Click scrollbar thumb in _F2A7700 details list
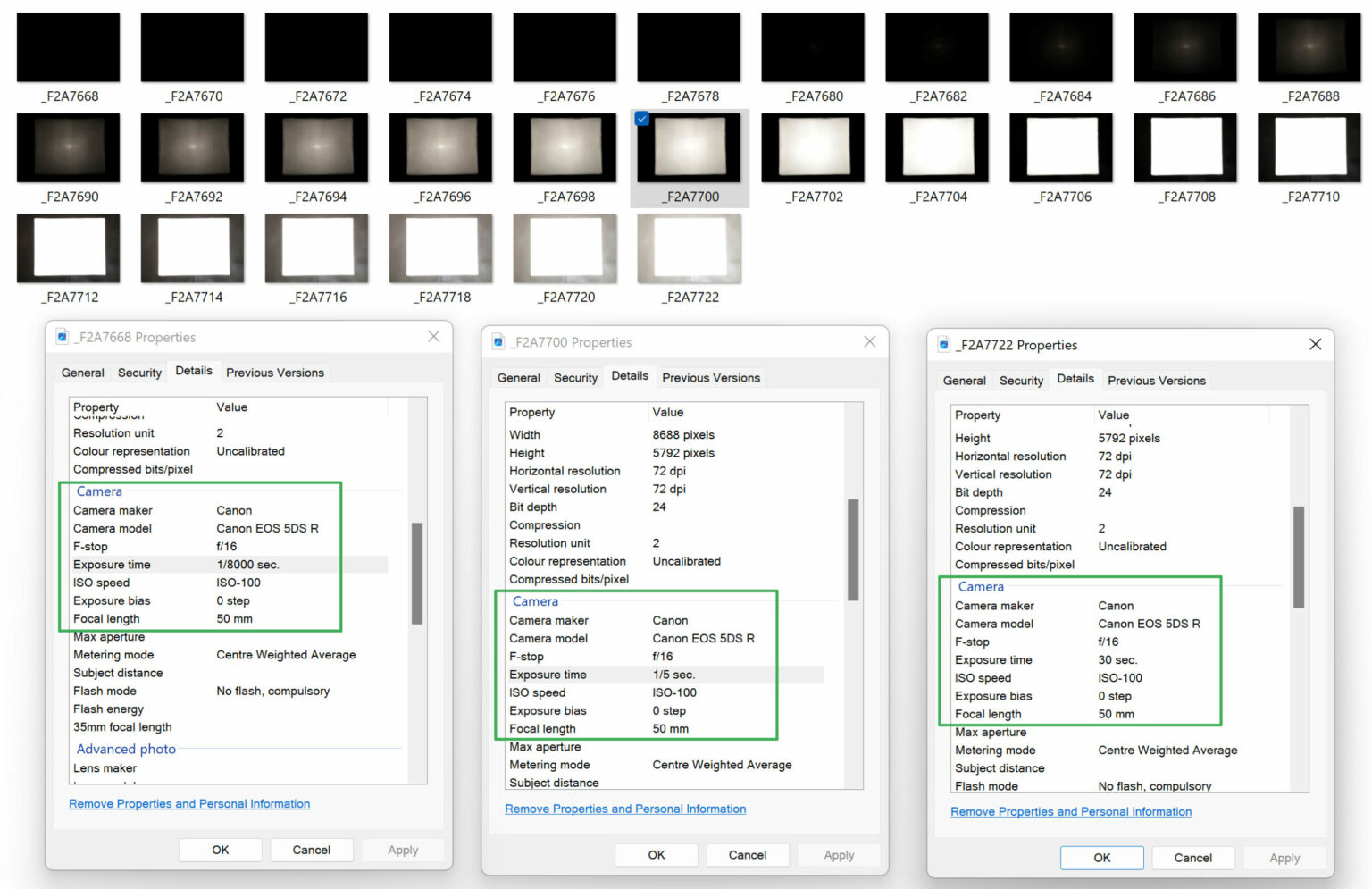The image size is (1372, 889). tap(853, 549)
